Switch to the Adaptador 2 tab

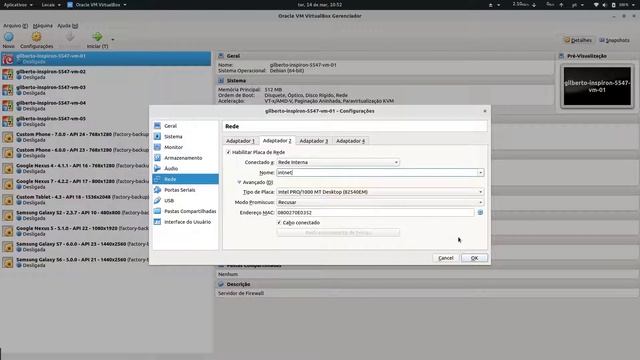(x=277, y=140)
